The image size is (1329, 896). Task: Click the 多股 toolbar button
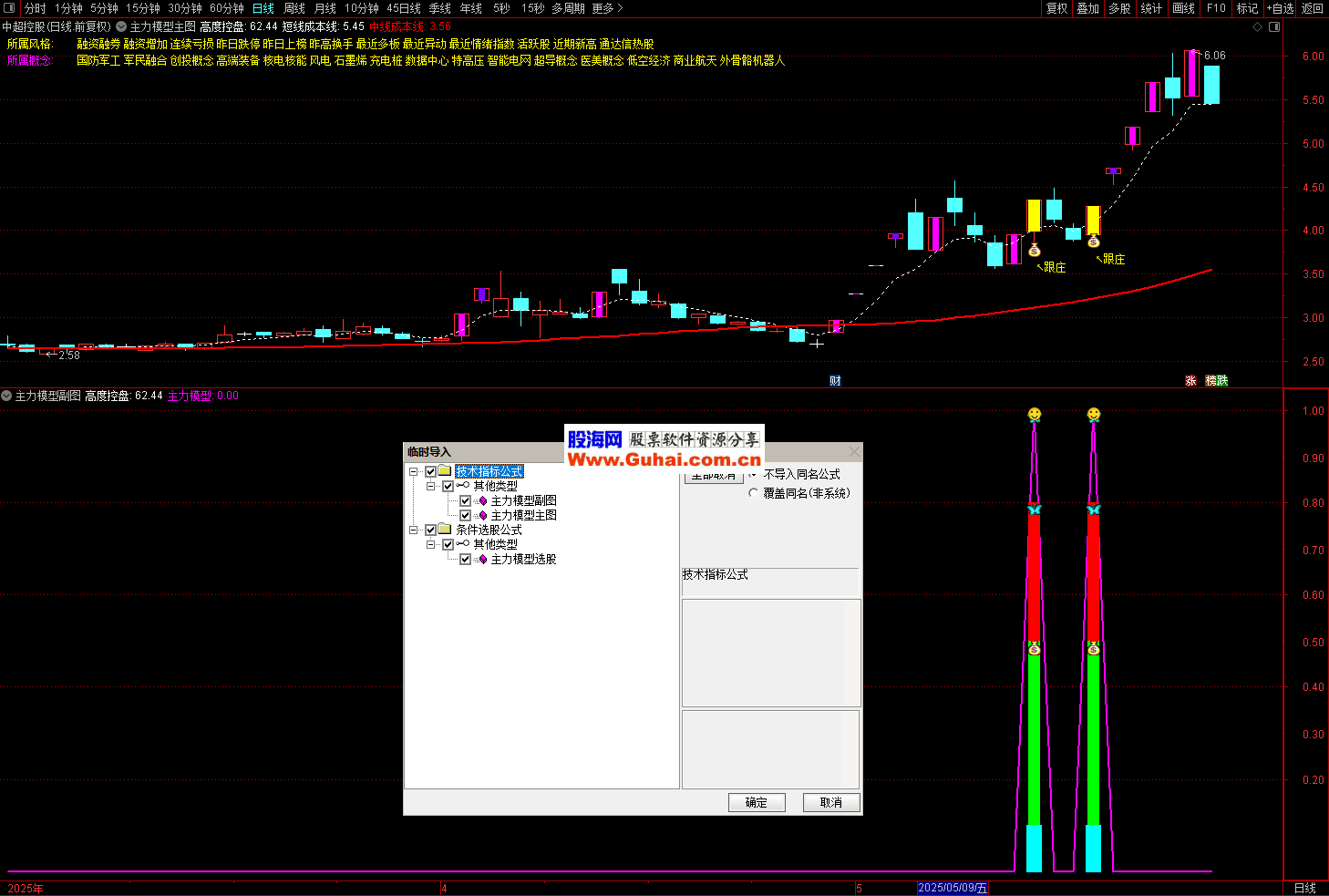(x=1119, y=8)
